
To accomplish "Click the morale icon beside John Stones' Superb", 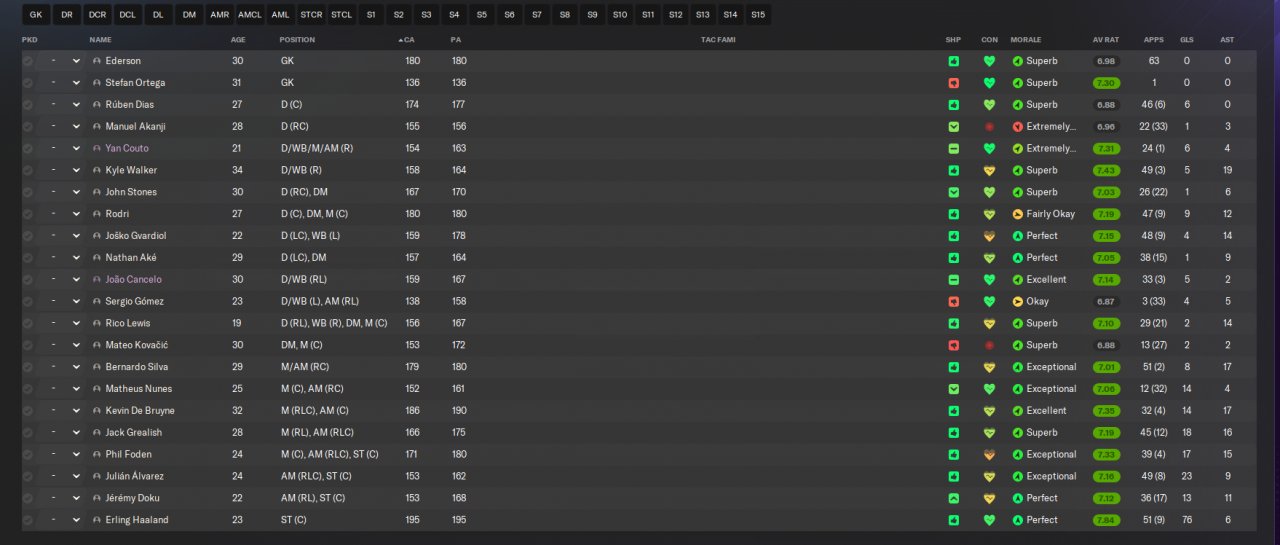I will [1018, 192].
